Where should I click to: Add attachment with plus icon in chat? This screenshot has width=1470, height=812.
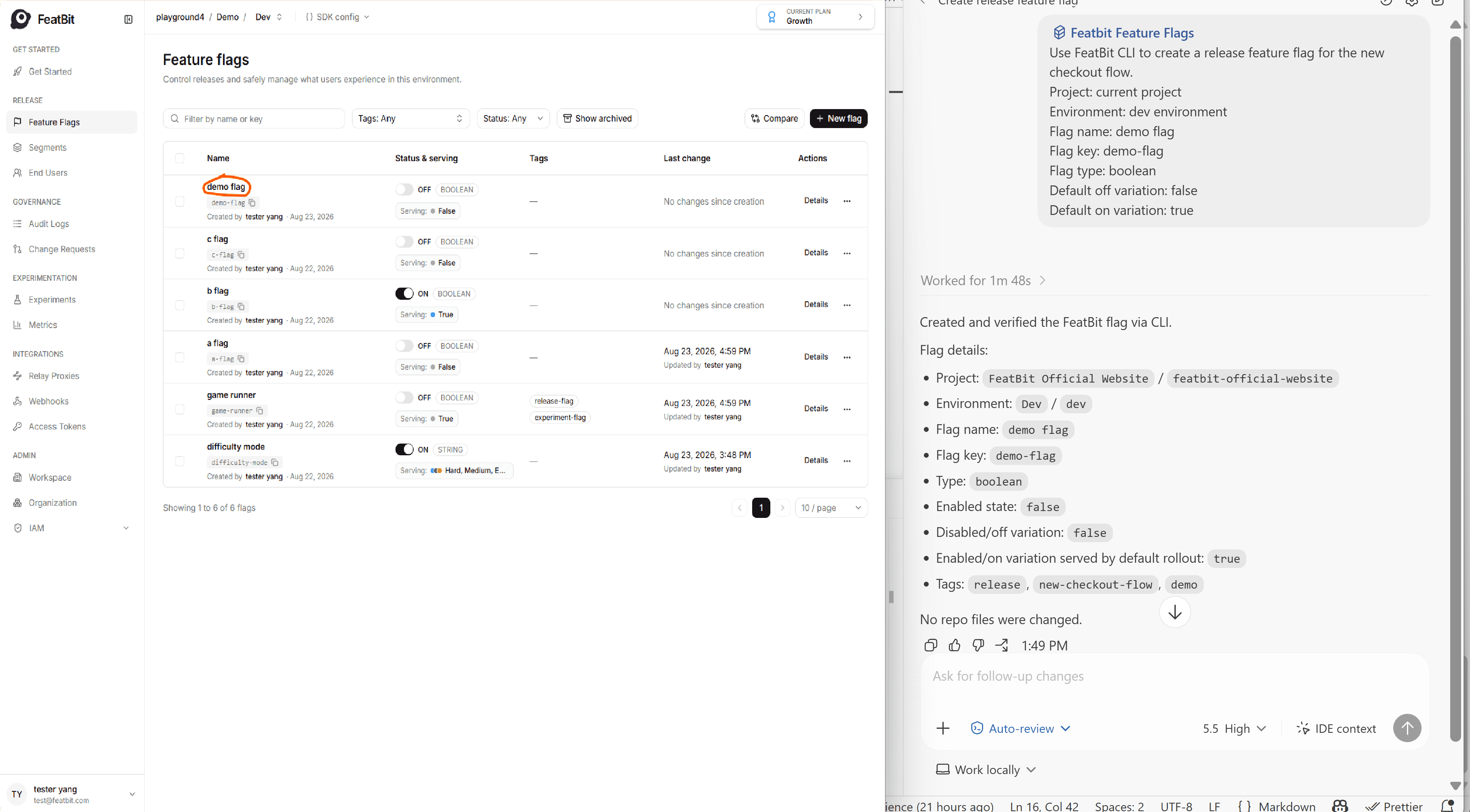(x=943, y=729)
